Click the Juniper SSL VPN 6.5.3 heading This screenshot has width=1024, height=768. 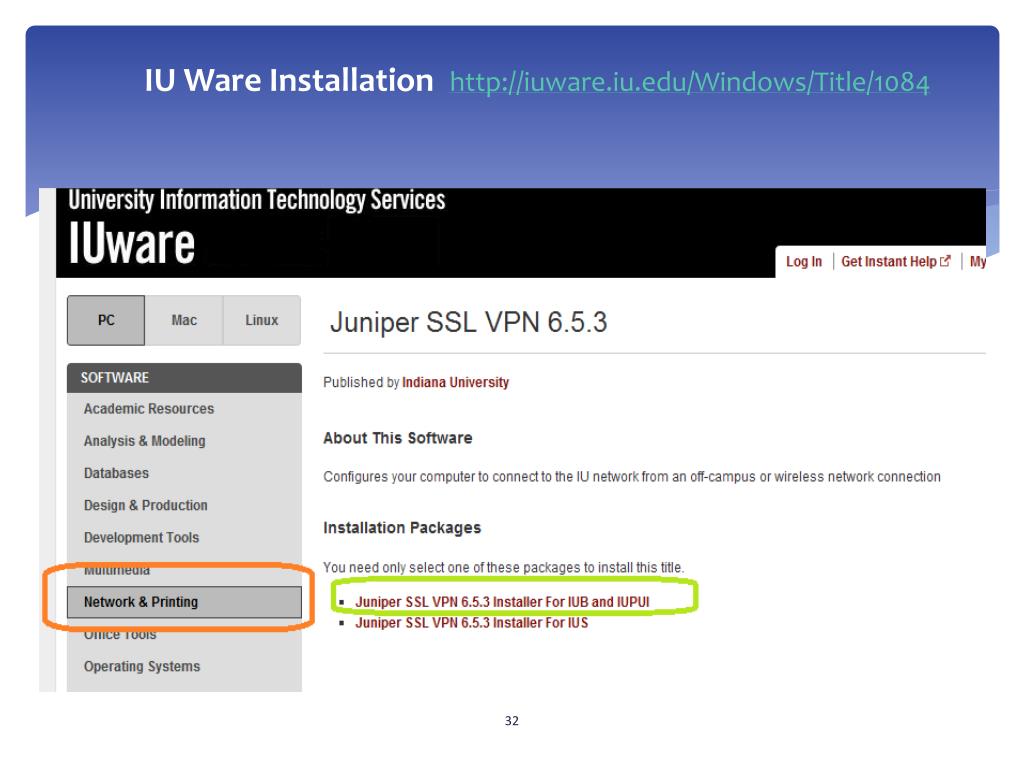[468, 323]
